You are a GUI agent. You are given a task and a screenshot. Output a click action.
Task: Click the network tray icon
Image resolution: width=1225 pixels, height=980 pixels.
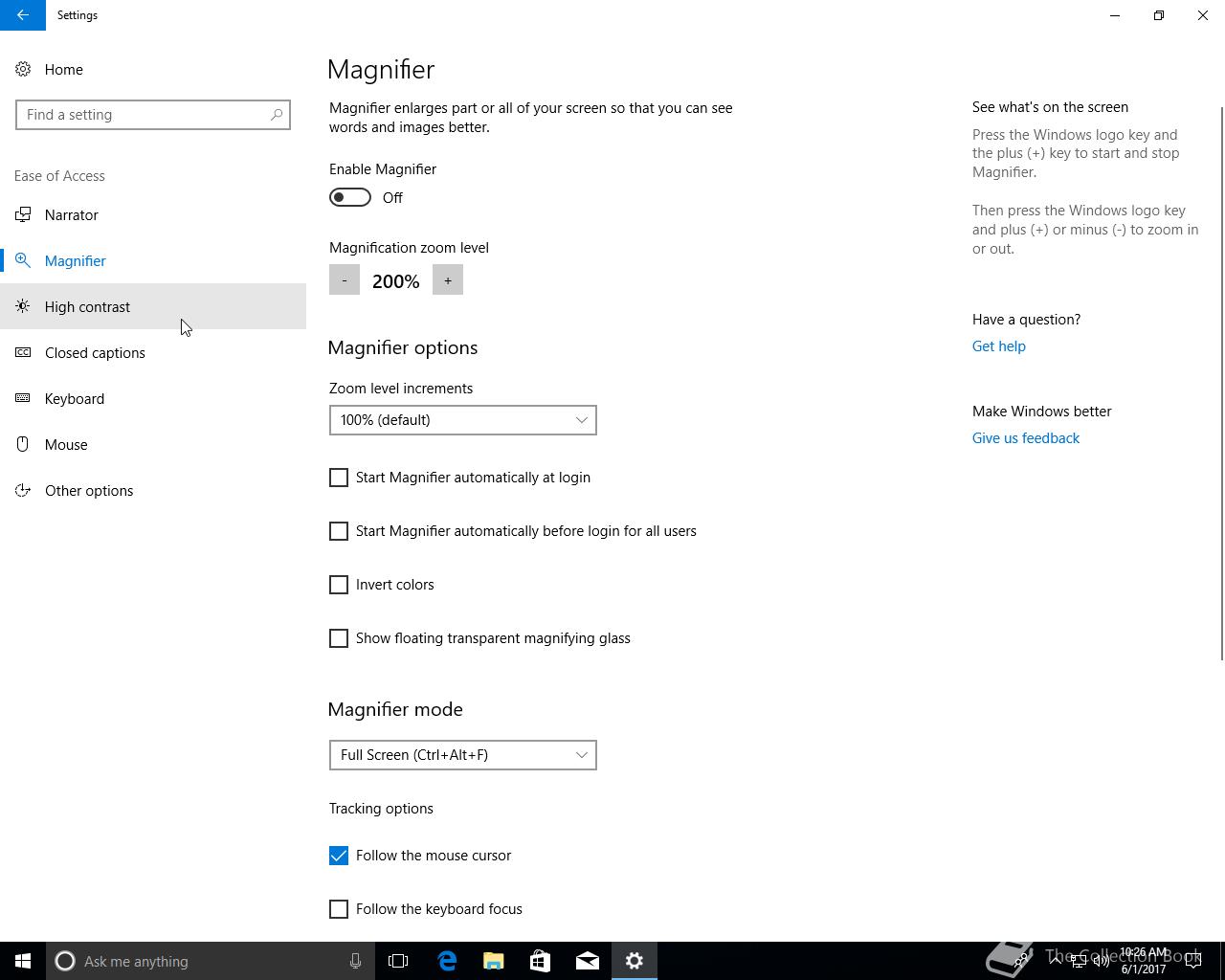point(1079,961)
